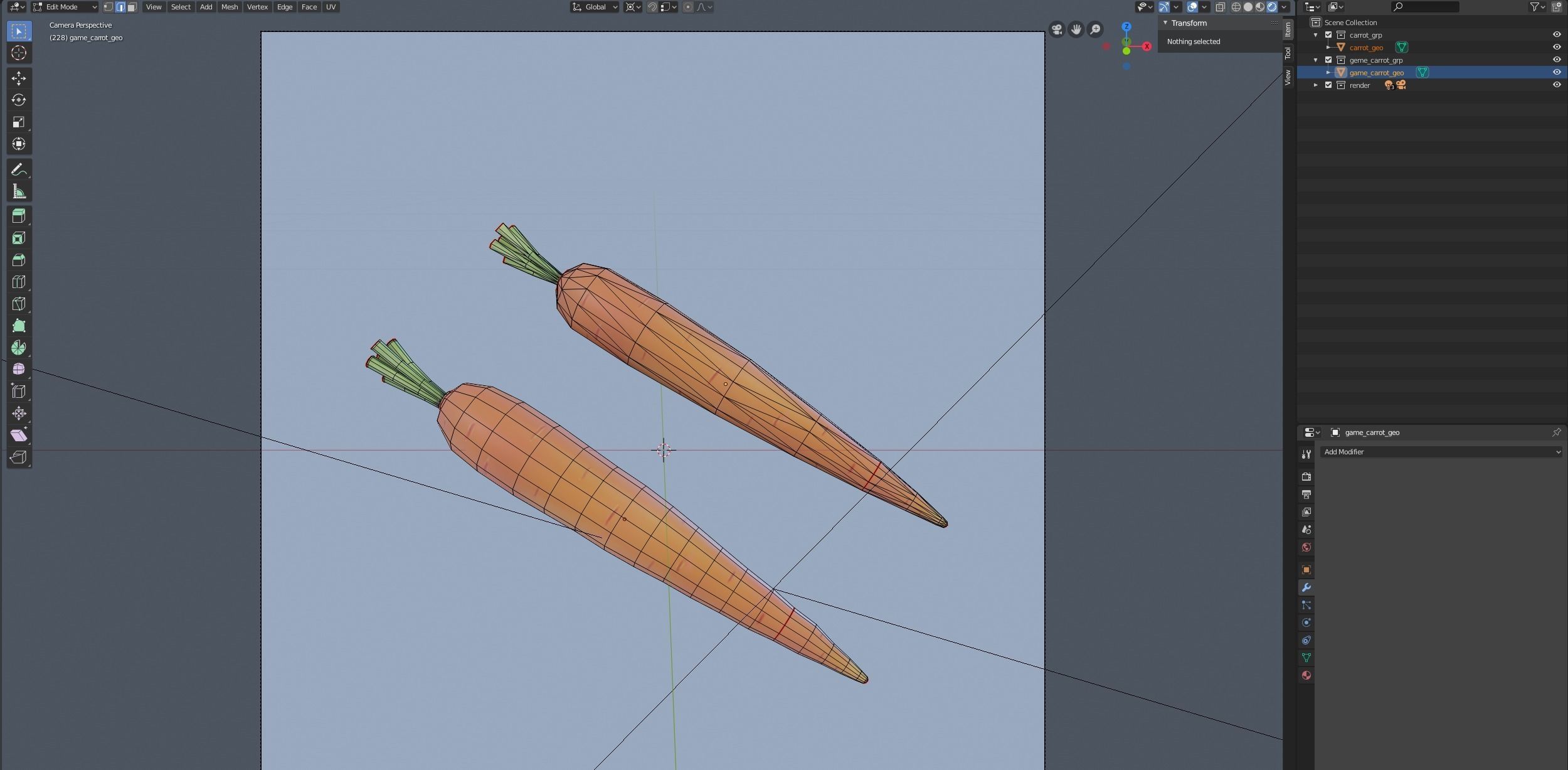Select the Measure tool

click(19, 191)
